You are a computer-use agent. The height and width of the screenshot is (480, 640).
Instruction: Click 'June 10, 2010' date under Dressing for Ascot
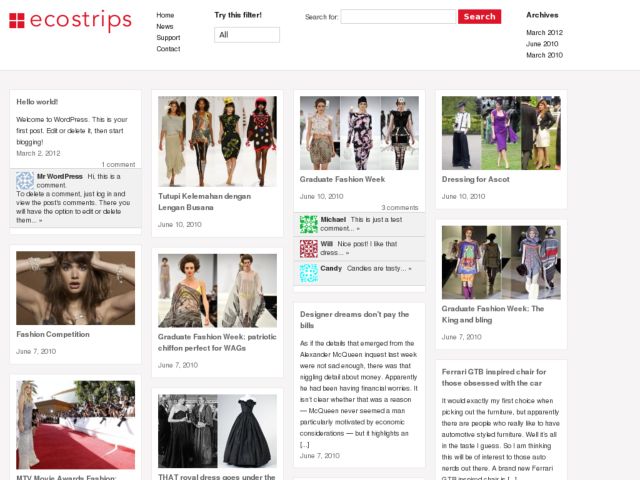(x=463, y=196)
